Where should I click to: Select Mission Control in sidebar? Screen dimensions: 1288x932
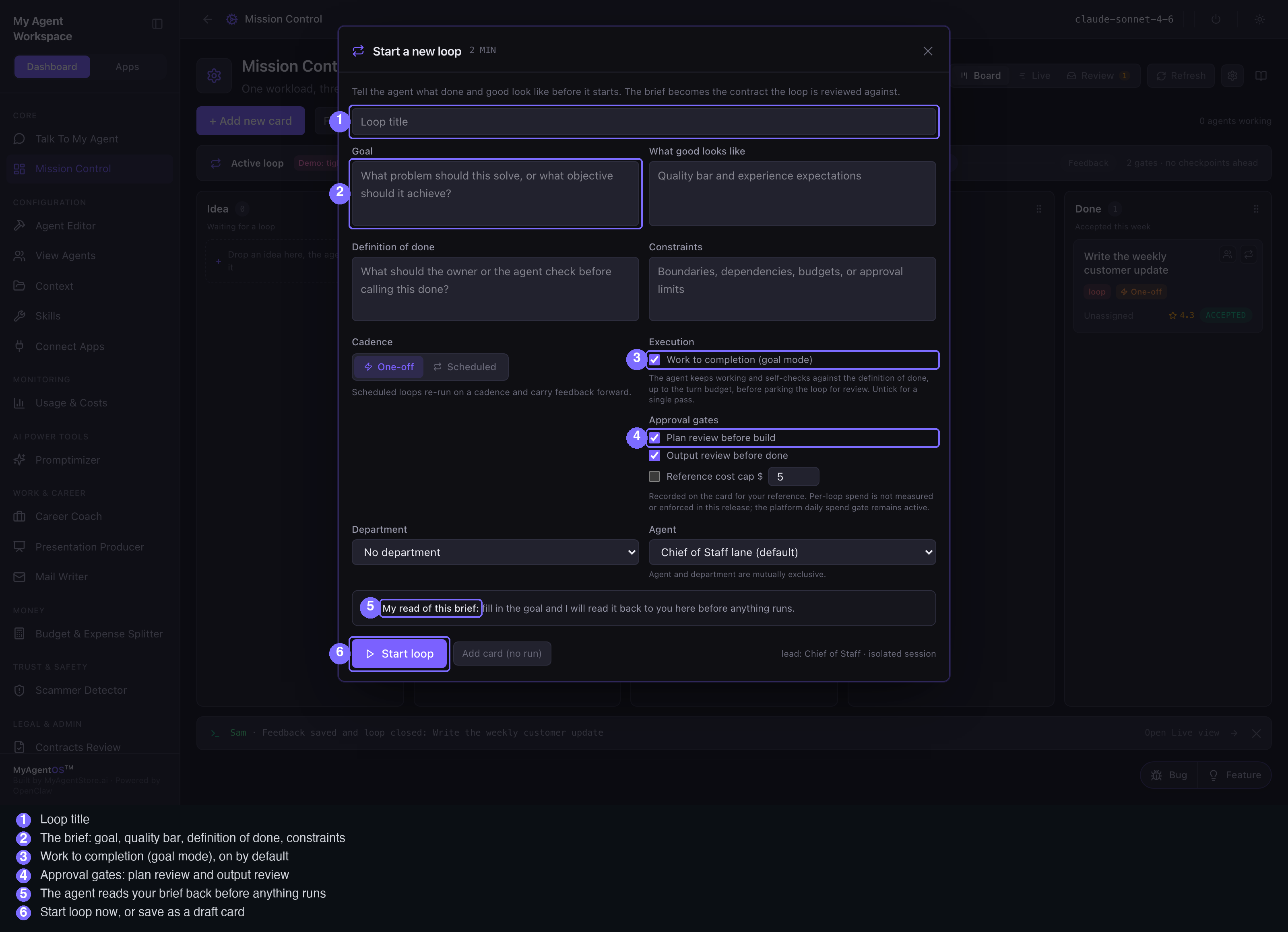(x=90, y=169)
